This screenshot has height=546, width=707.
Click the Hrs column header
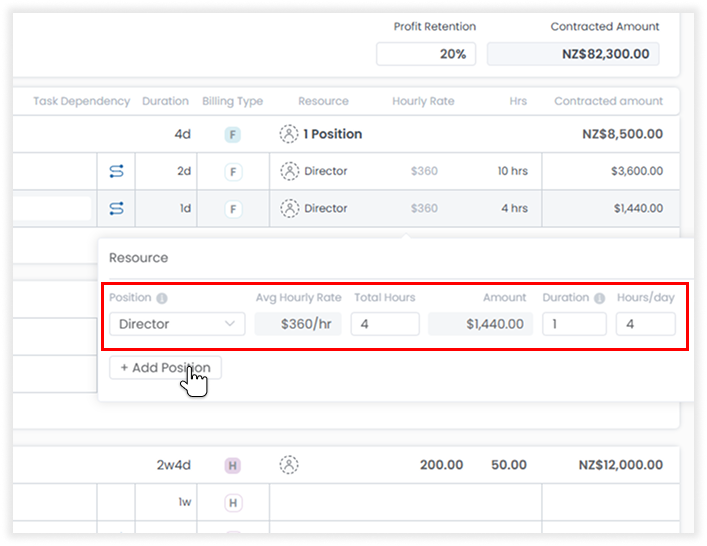[x=518, y=101]
